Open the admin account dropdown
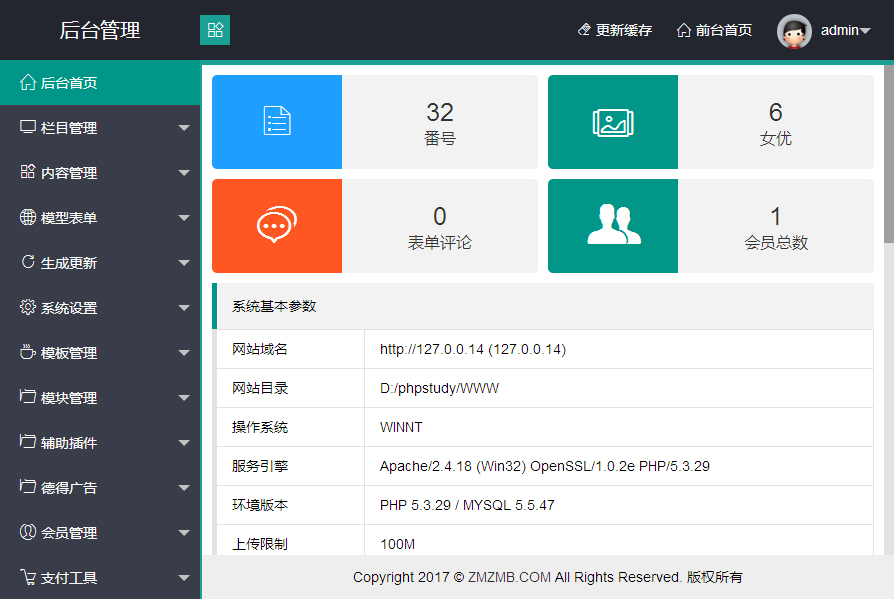The height and width of the screenshot is (599, 894). coord(845,31)
